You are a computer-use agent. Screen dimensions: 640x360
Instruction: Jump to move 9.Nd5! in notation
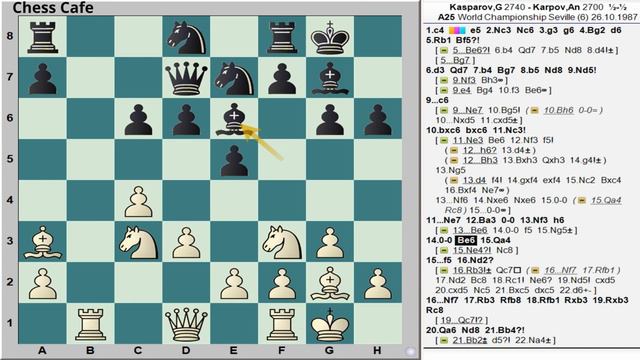click(x=582, y=70)
